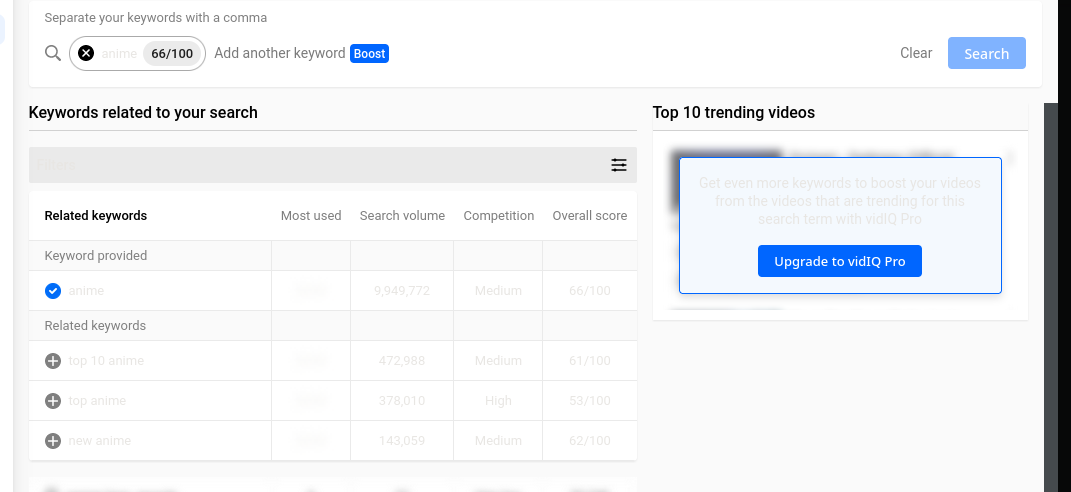
Task: Click the Boost badge
Action: 370,53
